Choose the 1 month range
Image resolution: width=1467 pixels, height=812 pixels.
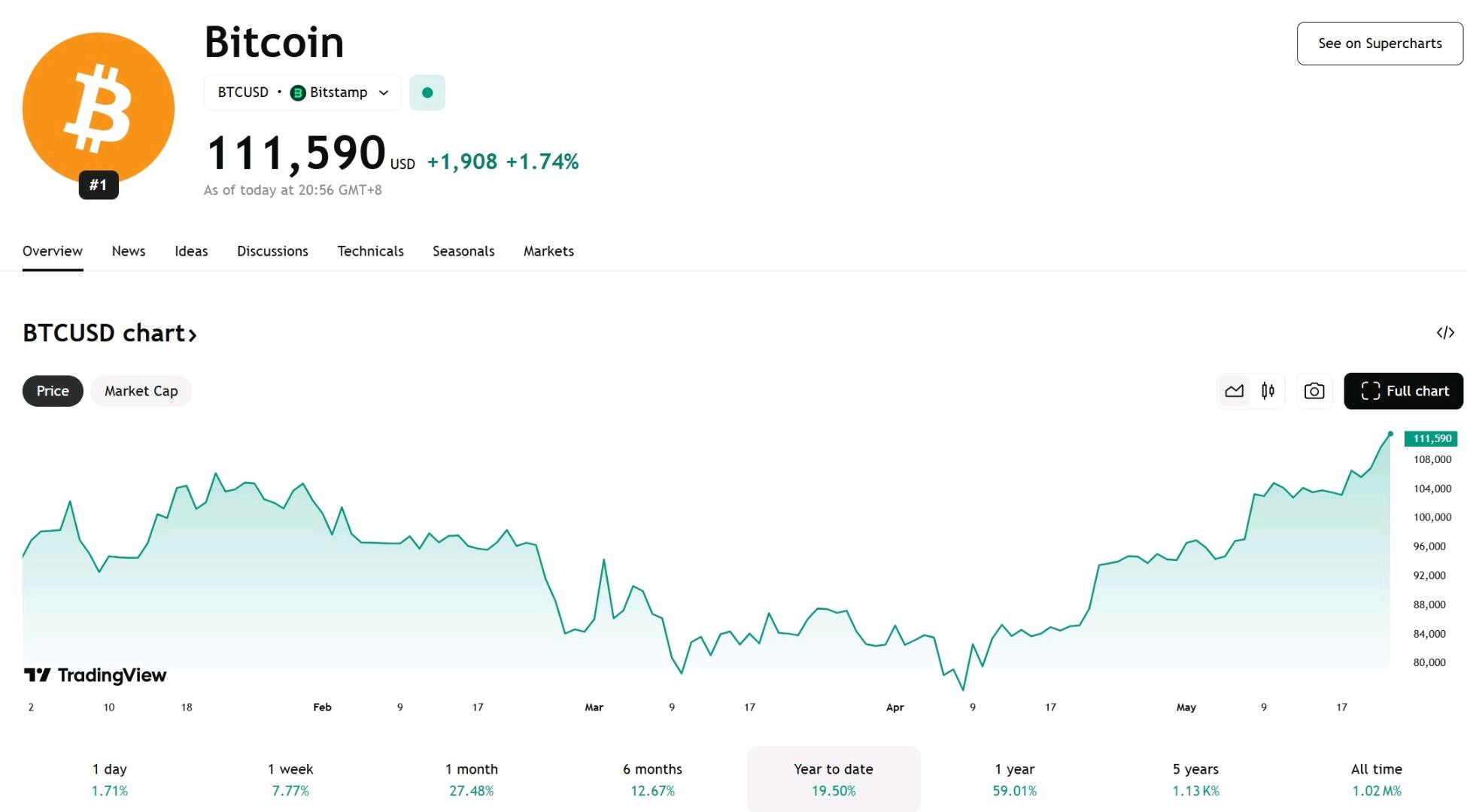(x=472, y=780)
